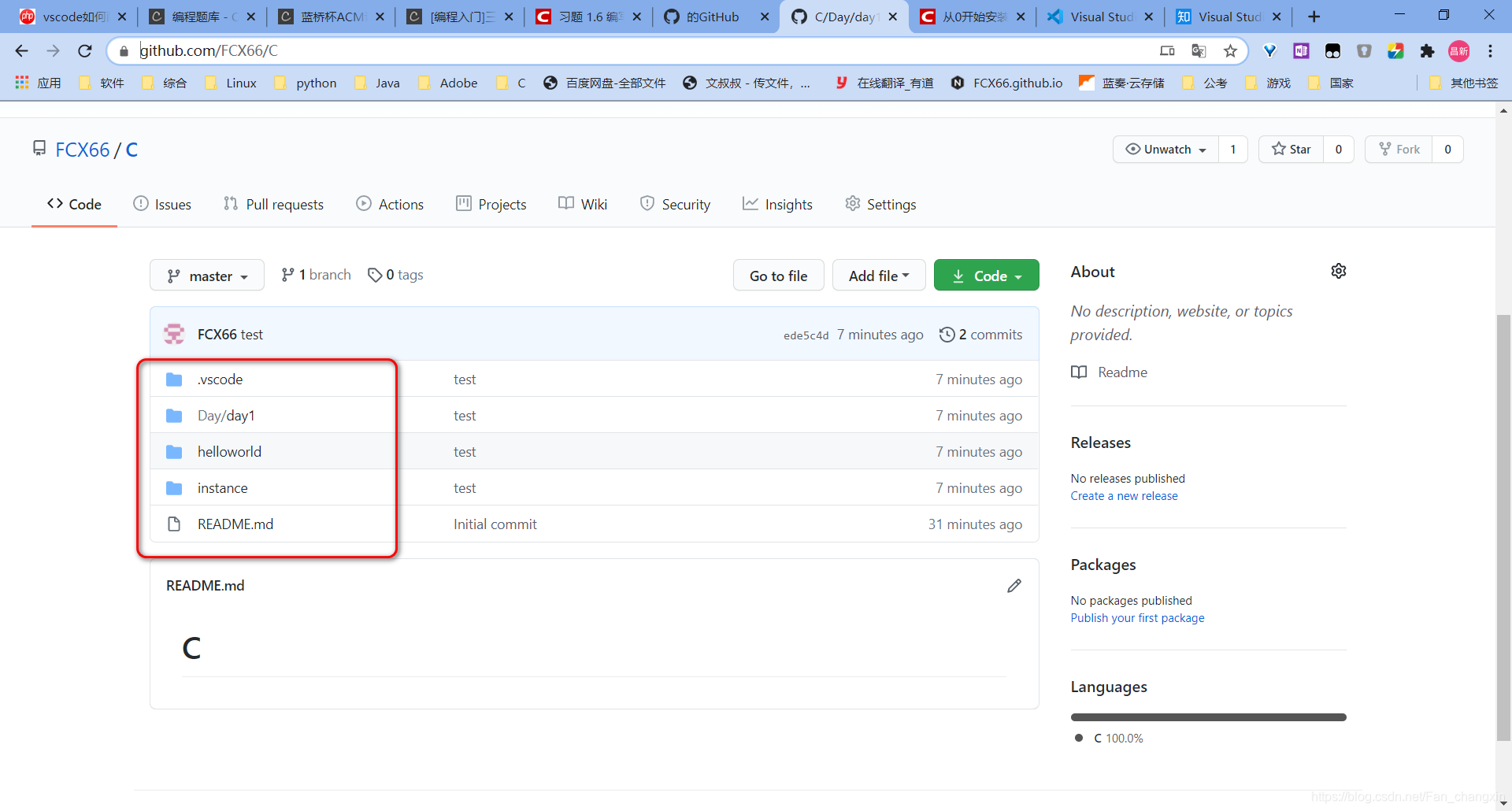Open the helloworld folder
The image size is (1512, 811).
(229, 451)
